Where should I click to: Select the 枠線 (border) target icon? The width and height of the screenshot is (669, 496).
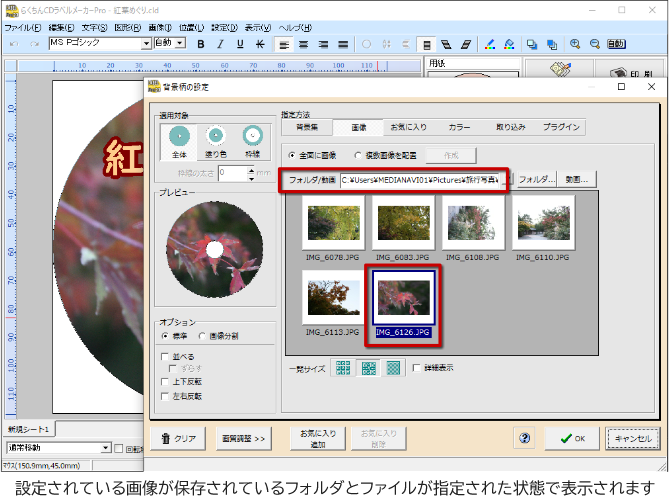pyautogui.click(x=252, y=137)
